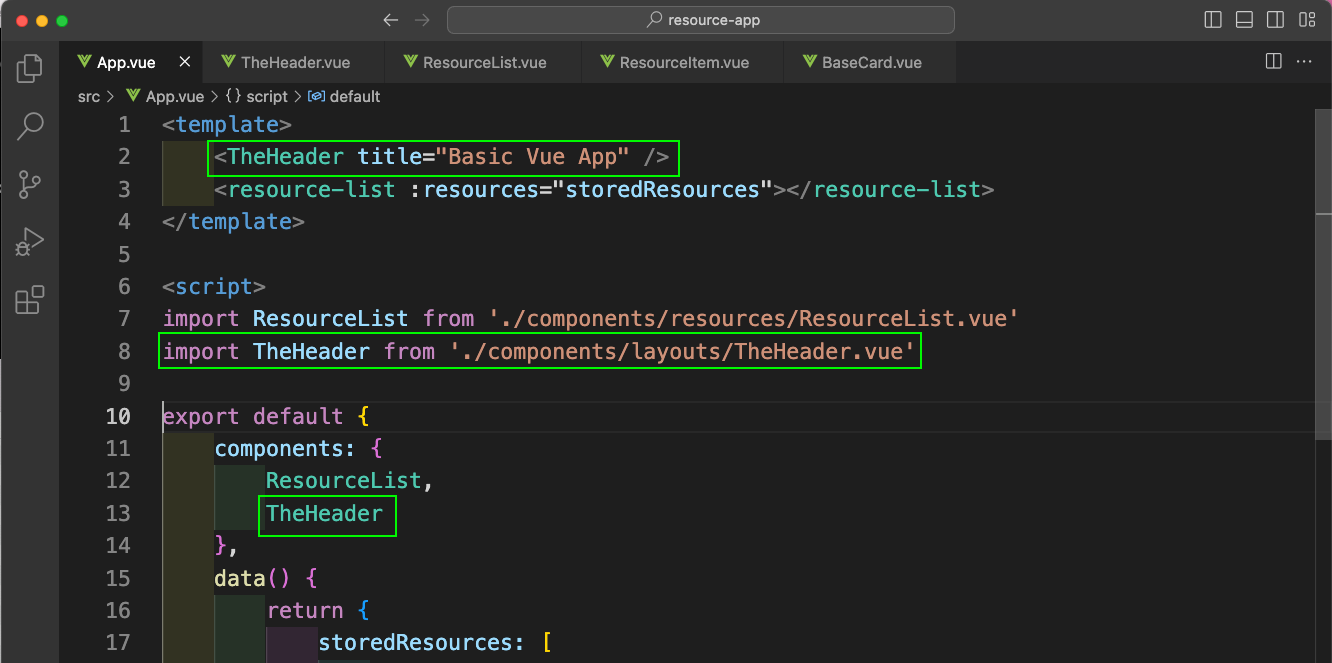Toggle the bottom panel visibility

[1244, 20]
